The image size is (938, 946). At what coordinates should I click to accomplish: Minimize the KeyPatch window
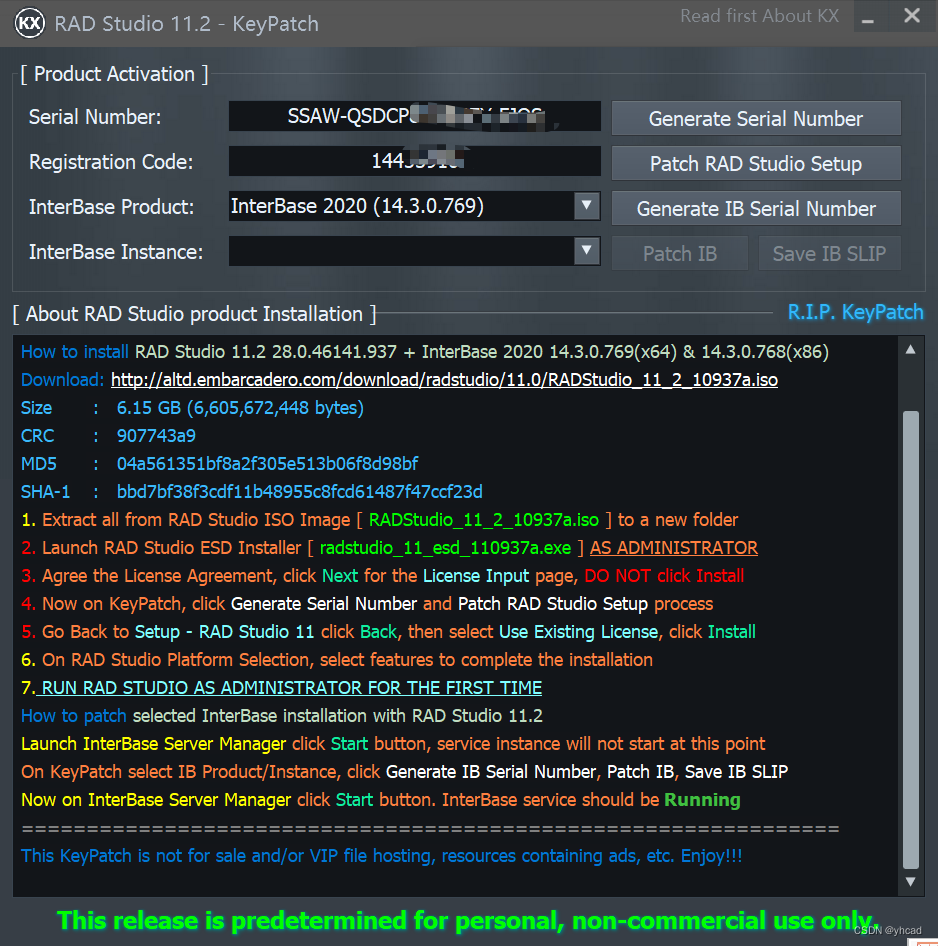868,17
